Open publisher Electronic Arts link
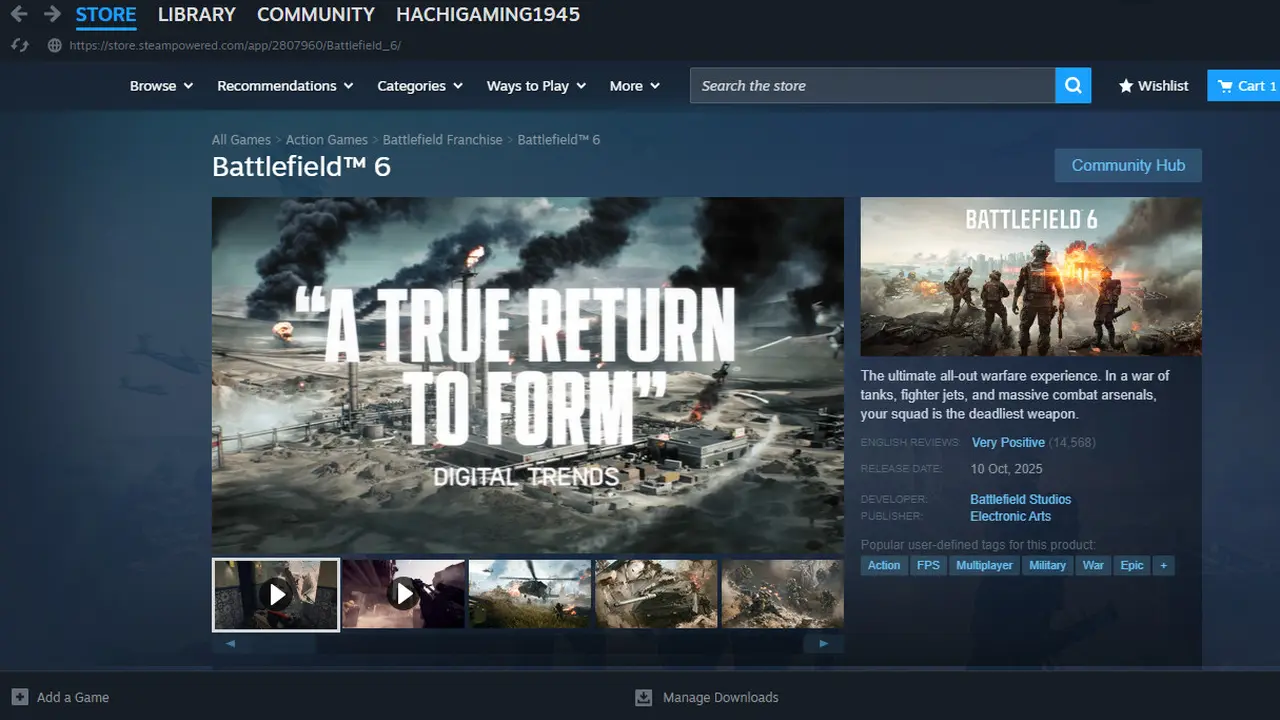This screenshot has width=1280, height=720. tap(1010, 516)
